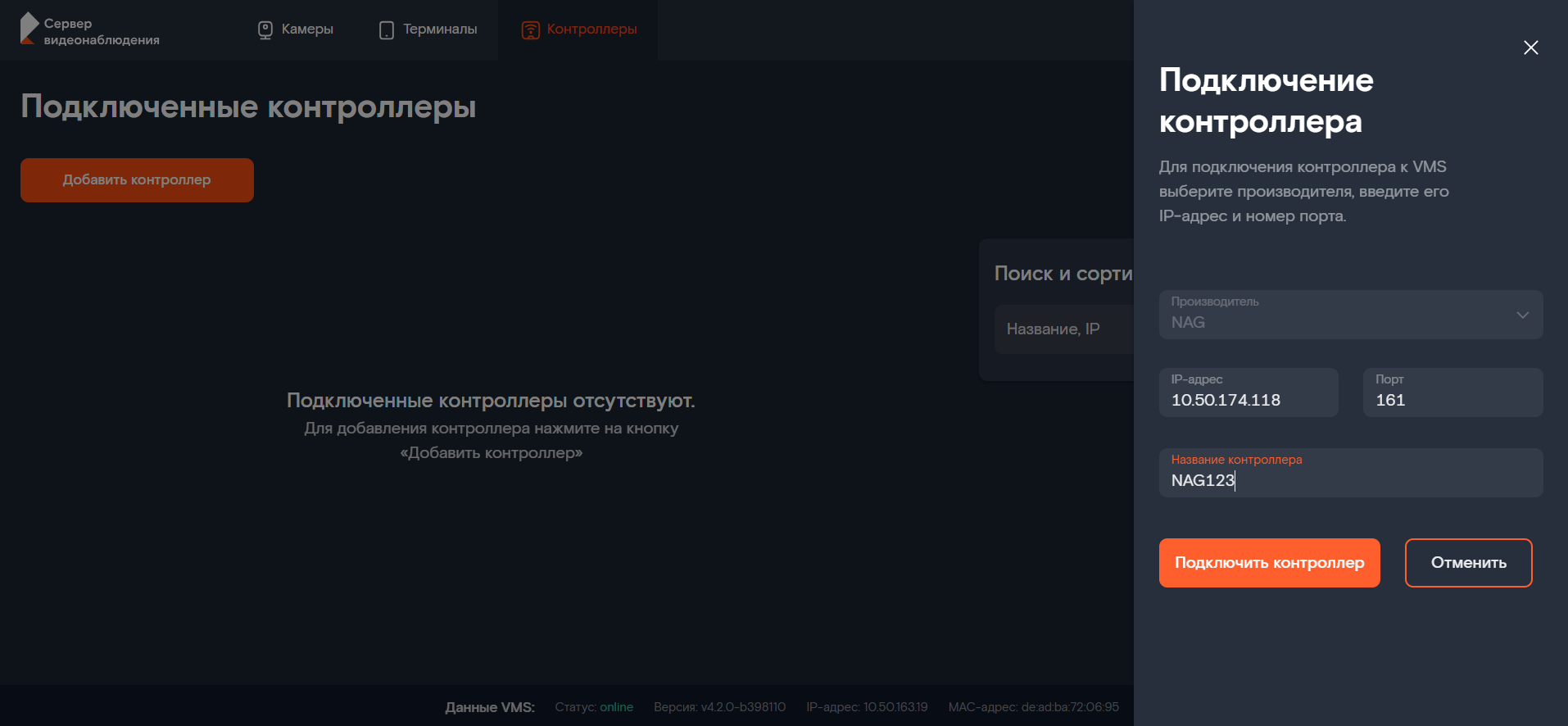Close the Подключение контроллера panel
Viewport: 1568px width, 726px height.
(x=1530, y=48)
